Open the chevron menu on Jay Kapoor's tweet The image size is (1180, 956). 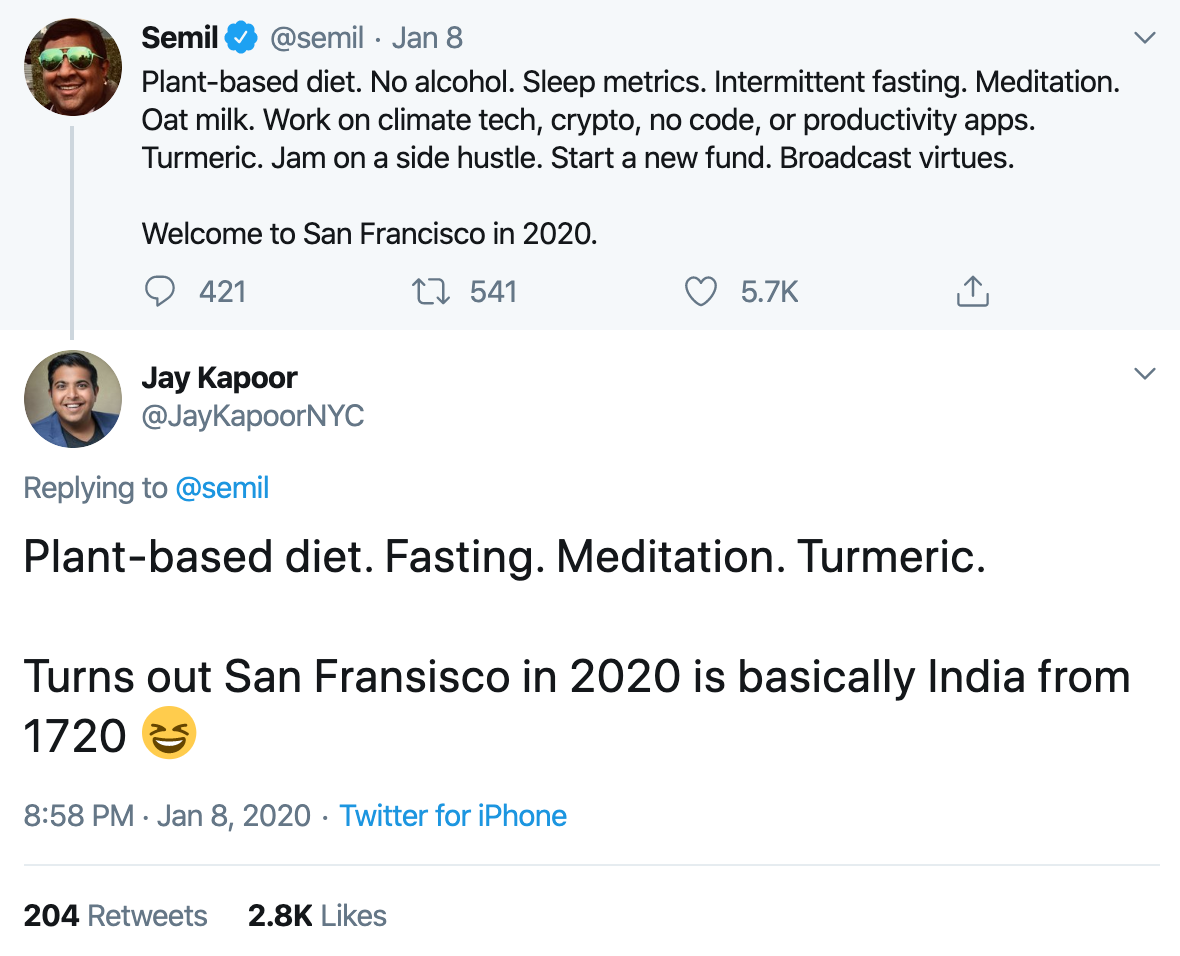click(1144, 374)
